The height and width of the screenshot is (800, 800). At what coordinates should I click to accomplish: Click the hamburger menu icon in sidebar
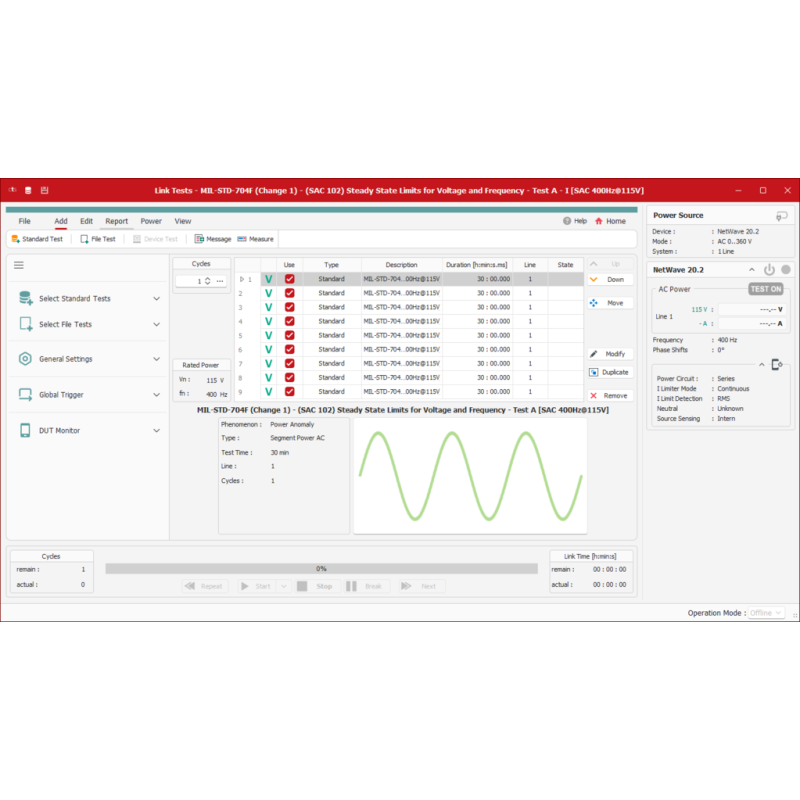pyautogui.click(x=19, y=265)
